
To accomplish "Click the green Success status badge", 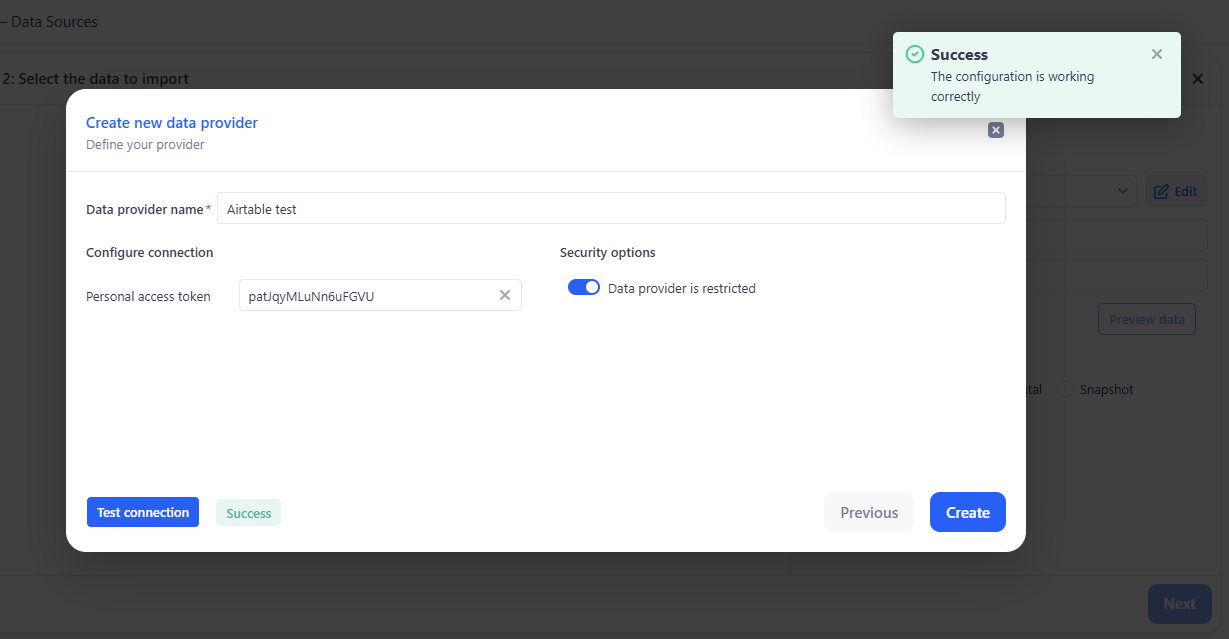I will click(x=248, y=513).
